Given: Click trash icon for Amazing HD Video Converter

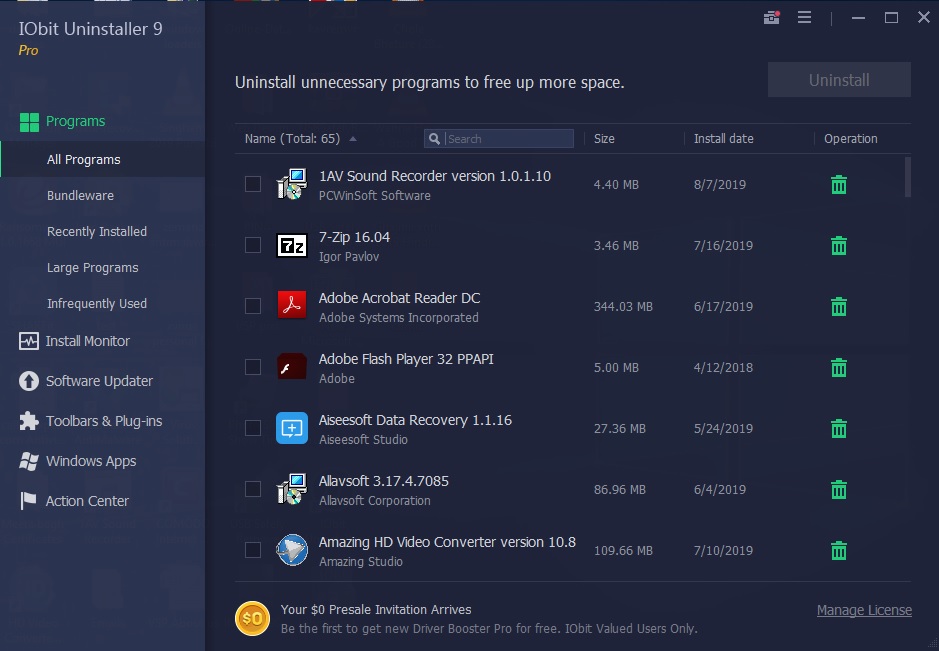Looking at the screenshot, I should [x=839, y=551].
